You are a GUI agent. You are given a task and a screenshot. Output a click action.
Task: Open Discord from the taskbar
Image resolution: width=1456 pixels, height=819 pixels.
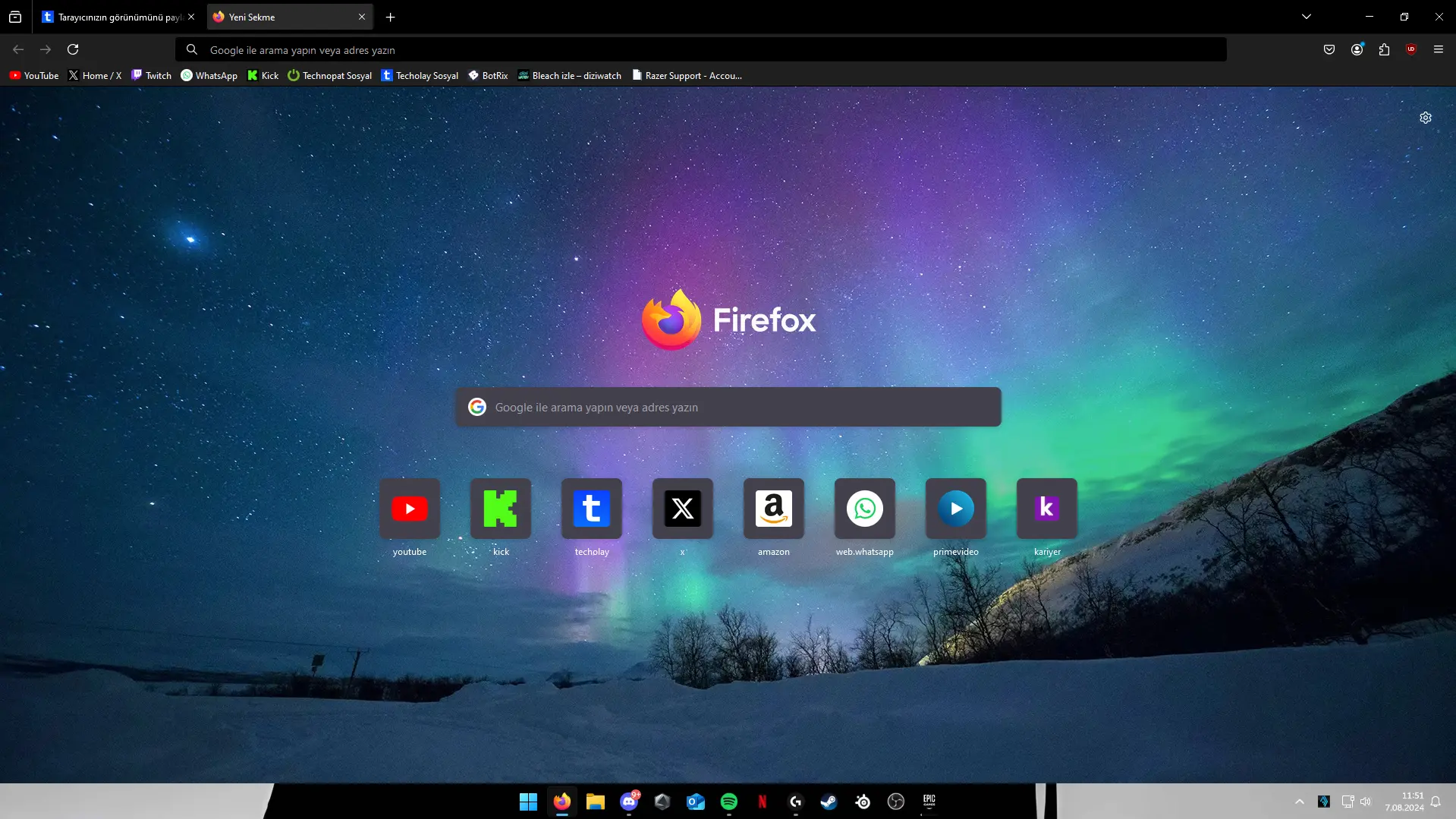[x=629, y=802]
